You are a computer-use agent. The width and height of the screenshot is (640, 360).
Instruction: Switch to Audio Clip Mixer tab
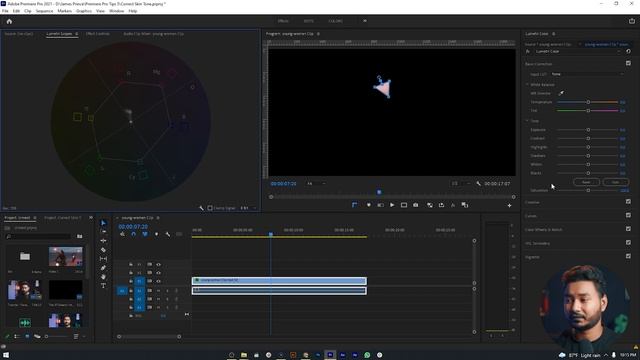pos(153,34)
